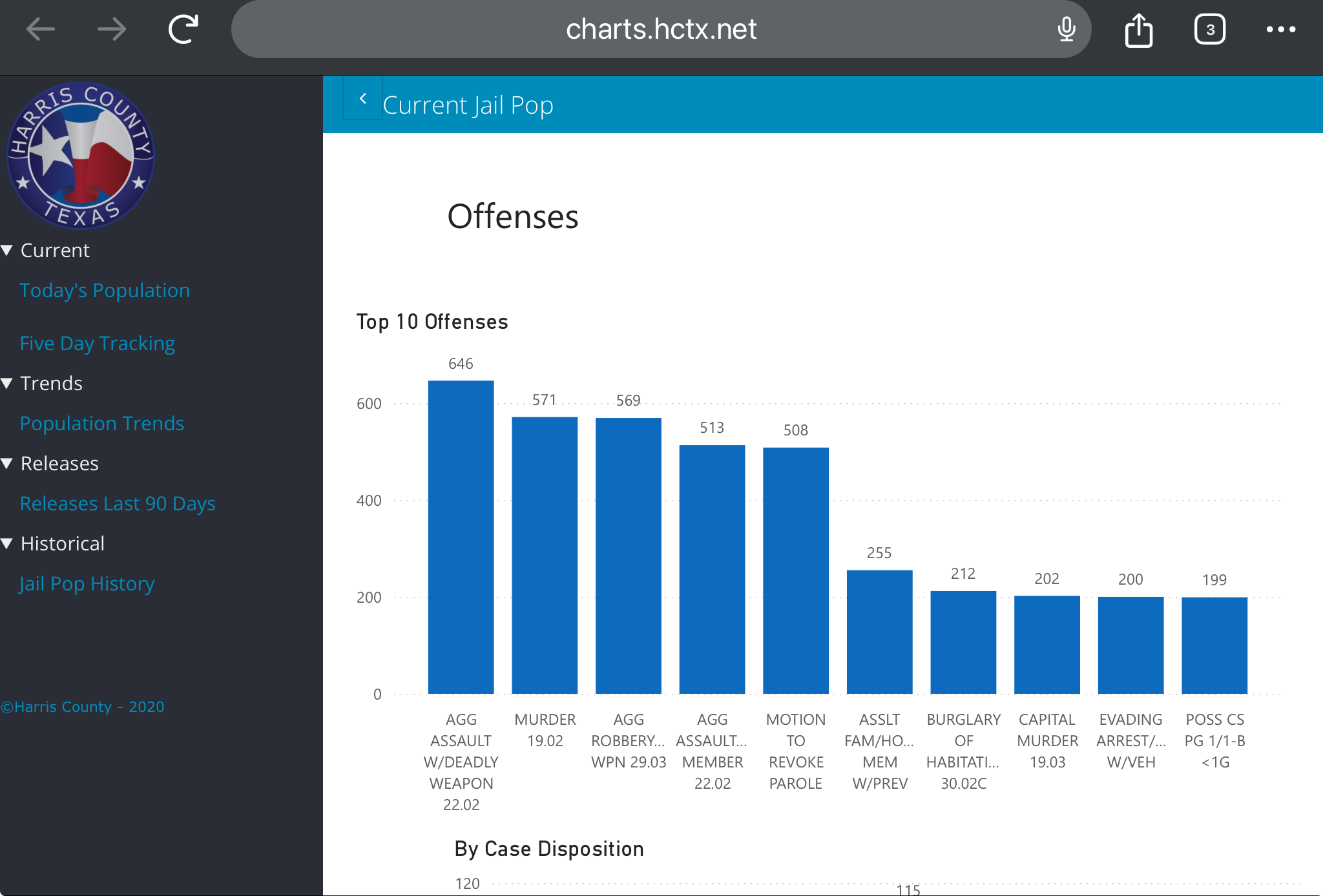This screenshot has height=896, width=1323.
Task: Open the tab switcher showing 3
Action: coord(1209,29)
